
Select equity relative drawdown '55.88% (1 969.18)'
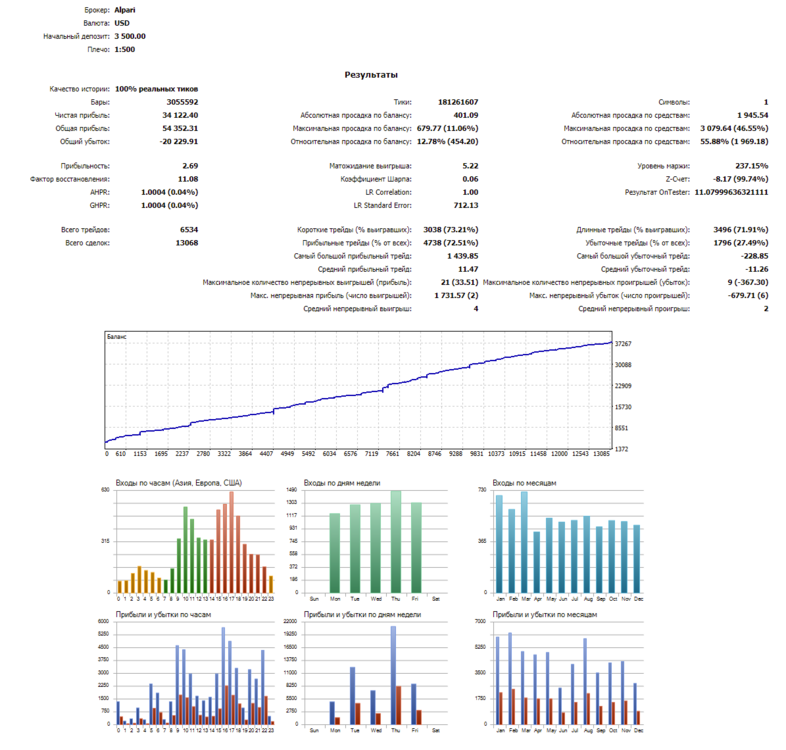734,141
